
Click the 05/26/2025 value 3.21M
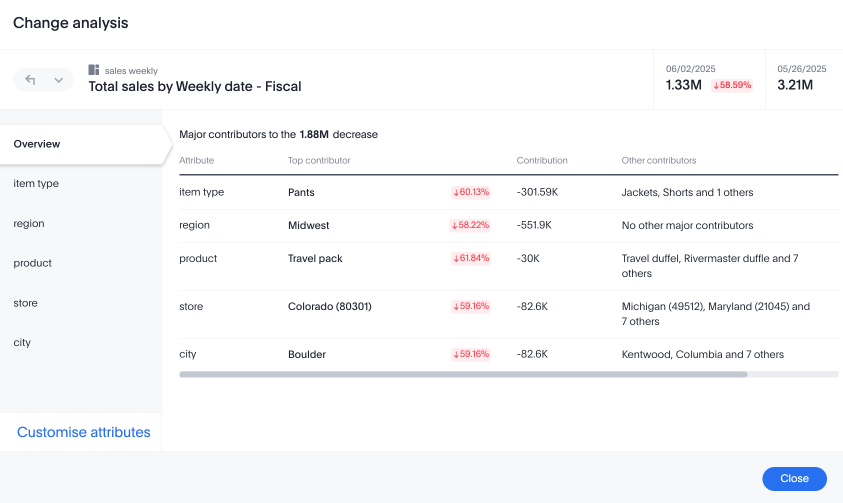point(795,85)
